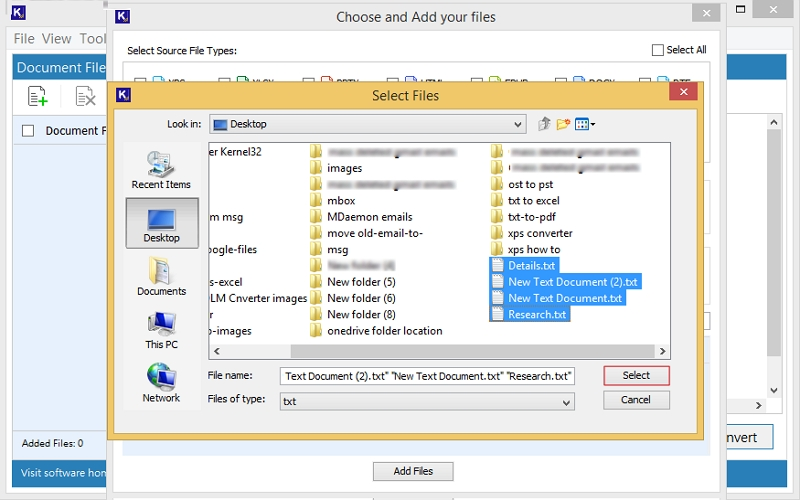Image resolution: width=800 pixels, height=500 pixels.
Task: Select the xps how to folder
Action: 526,249
